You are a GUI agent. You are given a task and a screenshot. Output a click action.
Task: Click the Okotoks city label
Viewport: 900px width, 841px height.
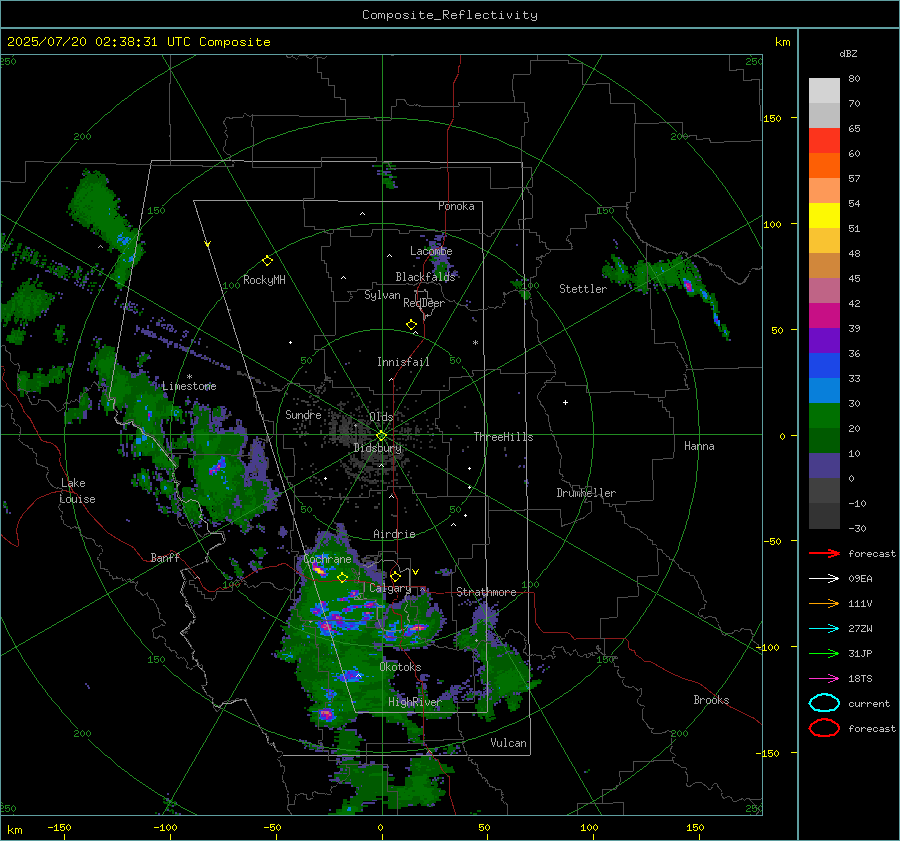[x=400, y=667]
